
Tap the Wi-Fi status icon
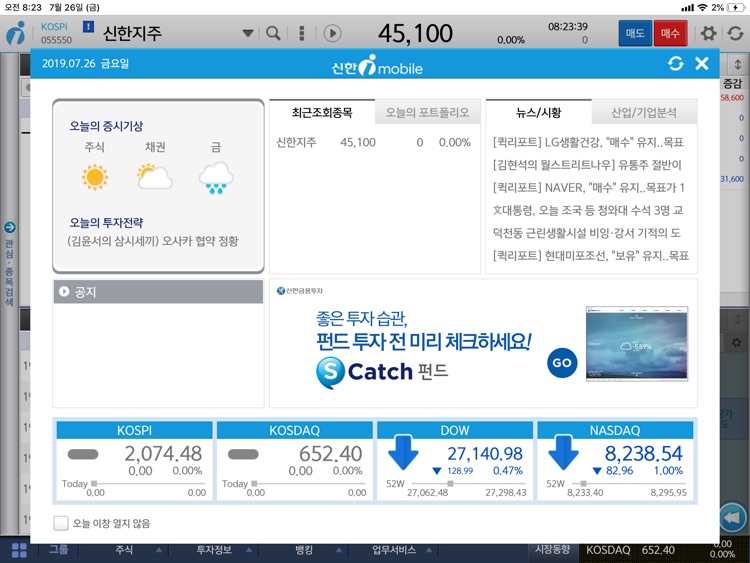pyautogui.click(x=702, y=8)
